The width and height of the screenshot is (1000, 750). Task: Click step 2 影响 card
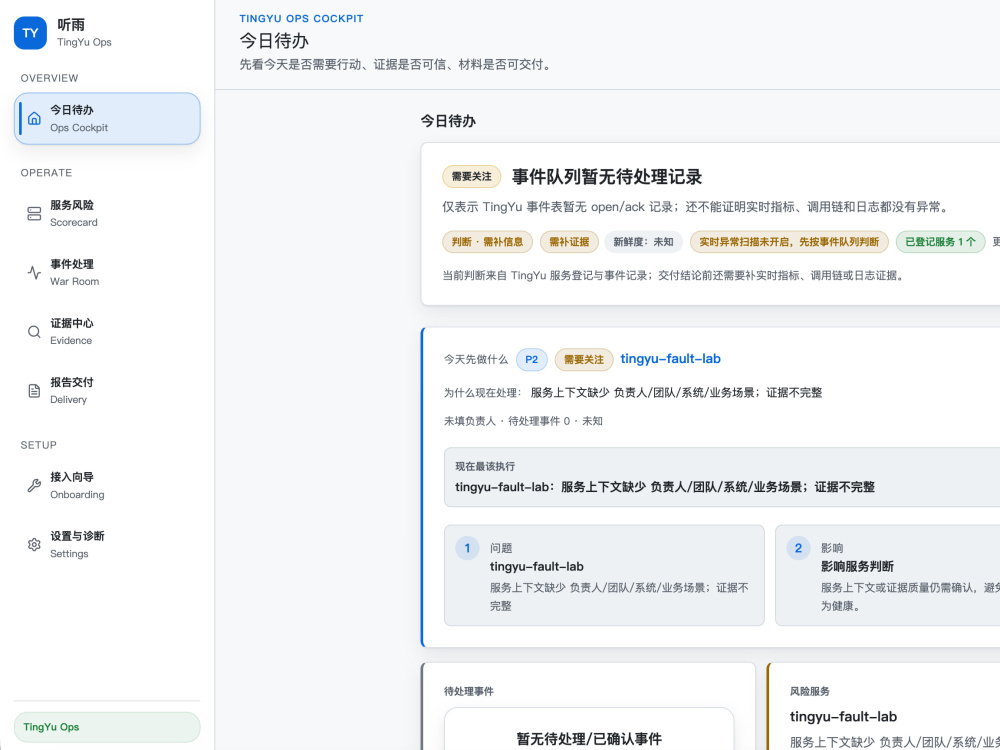coord(888,575)
